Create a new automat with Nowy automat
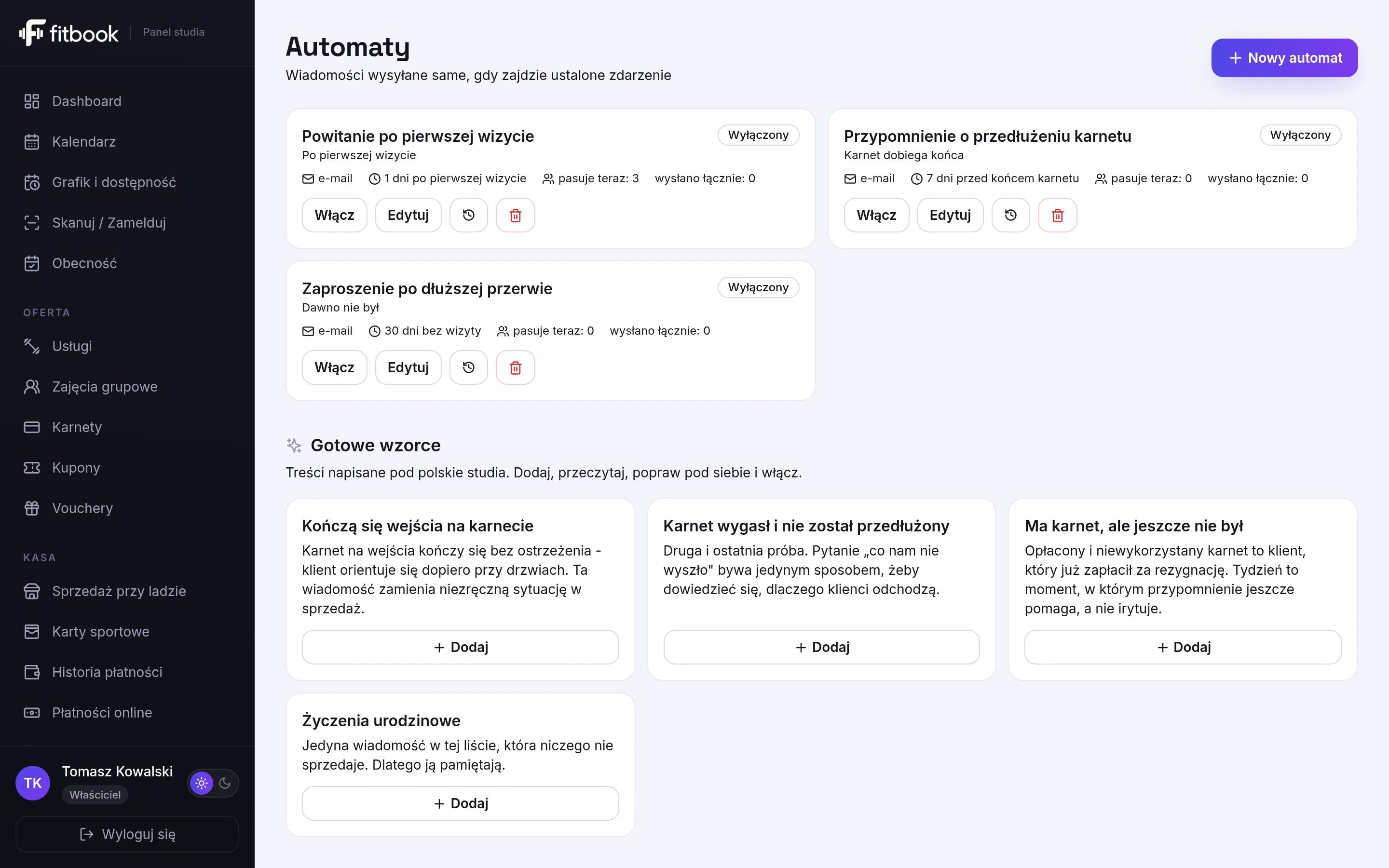 pyautogui.click(x=1284, y=58)
